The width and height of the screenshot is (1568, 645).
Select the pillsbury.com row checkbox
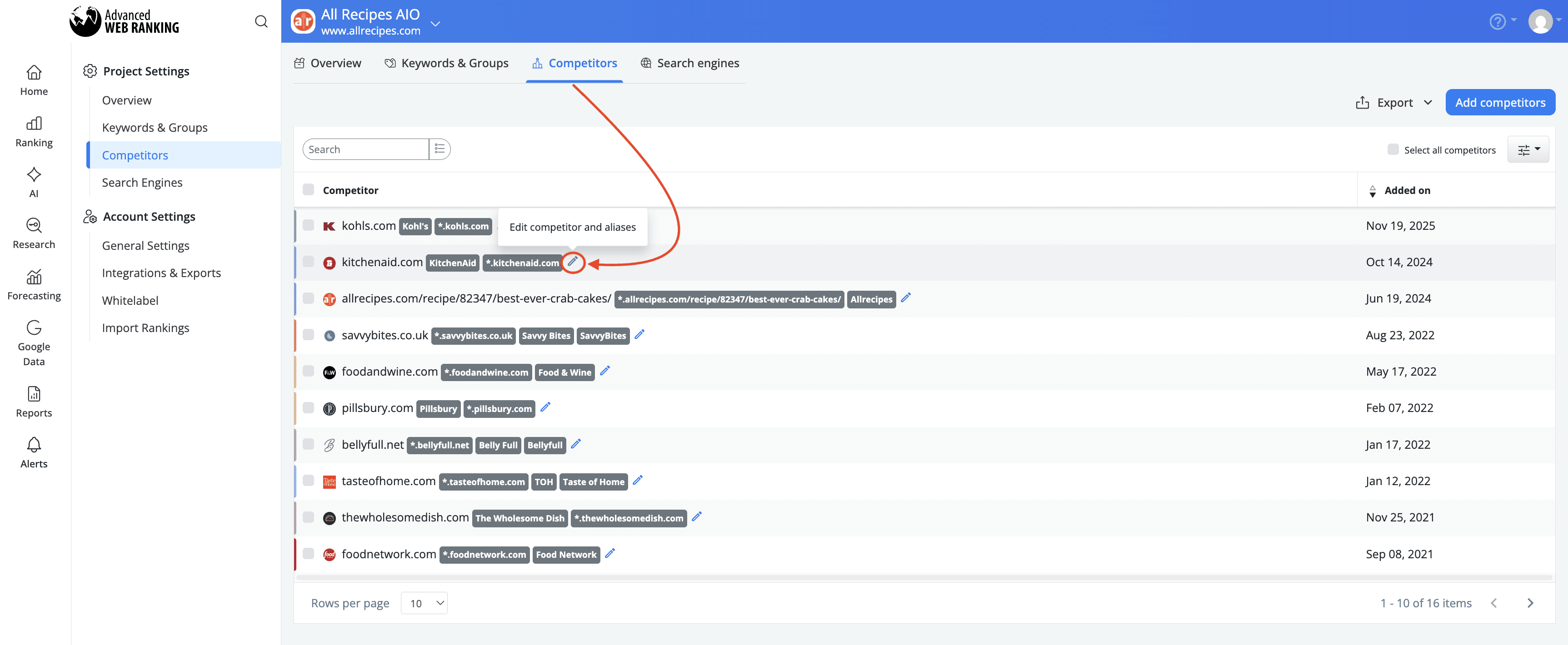point(309,408)
